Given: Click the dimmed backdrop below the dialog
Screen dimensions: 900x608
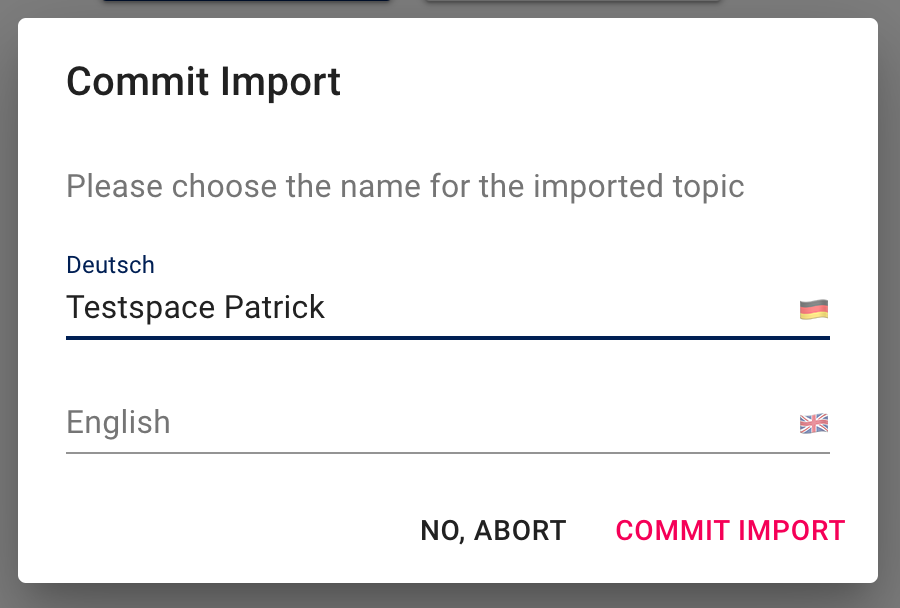Looking at the screenshot, I should point(450,596).
